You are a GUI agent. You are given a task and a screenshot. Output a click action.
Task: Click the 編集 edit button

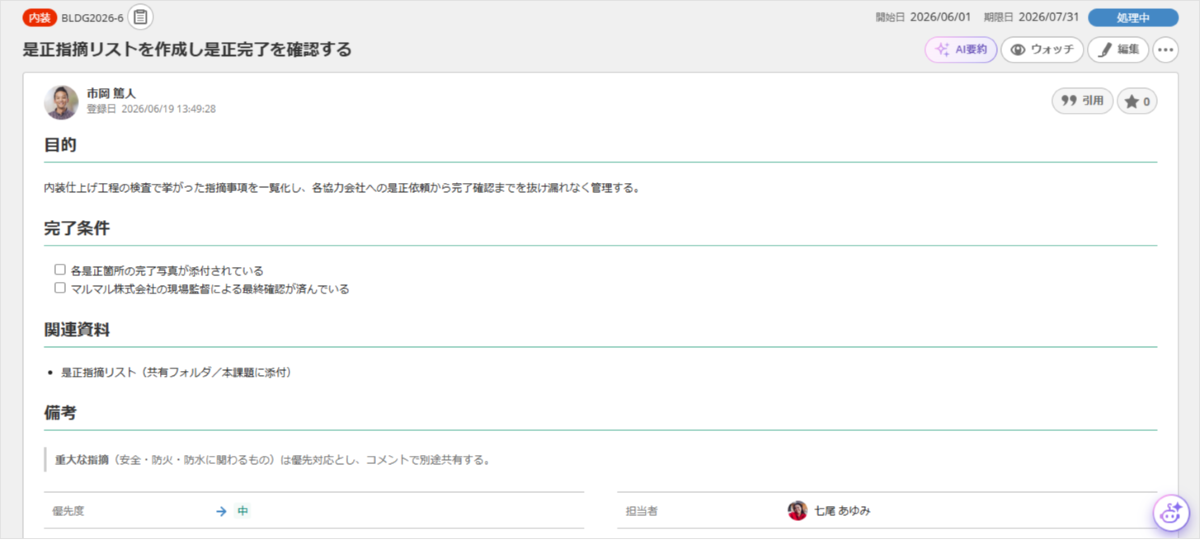(x=1118, y=49)
